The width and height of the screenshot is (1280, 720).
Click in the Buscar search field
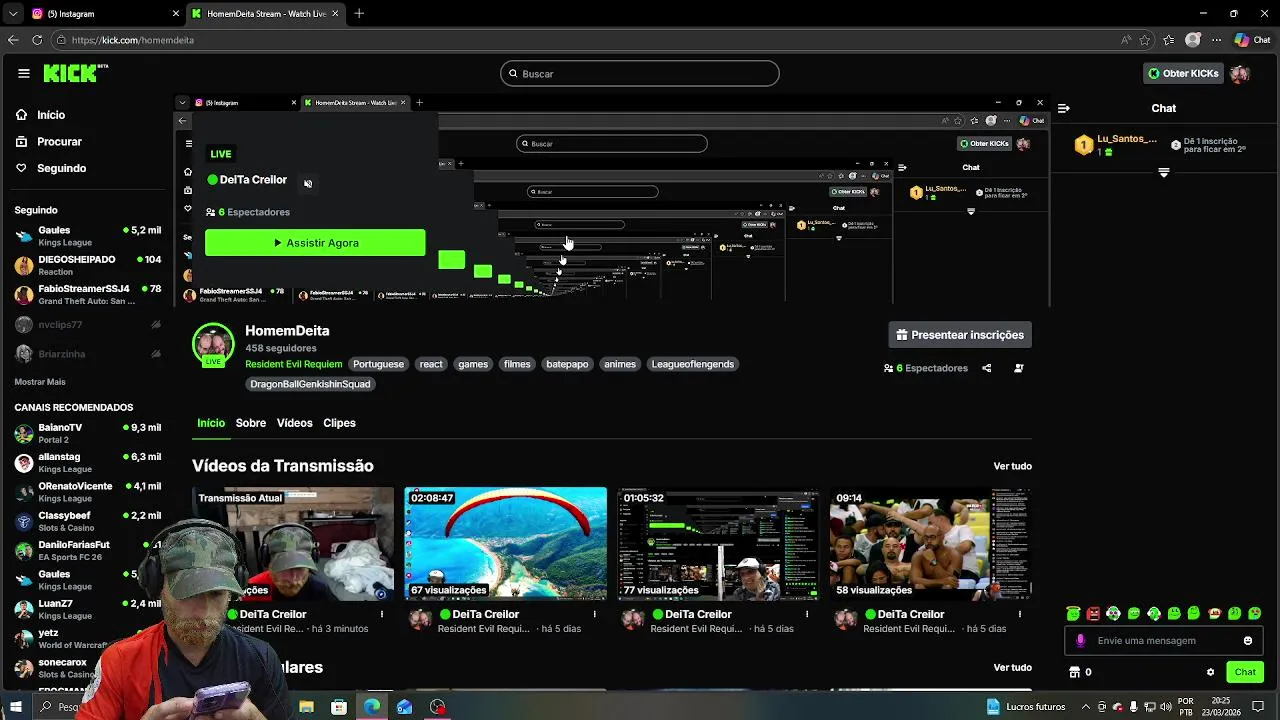(640, 74)
